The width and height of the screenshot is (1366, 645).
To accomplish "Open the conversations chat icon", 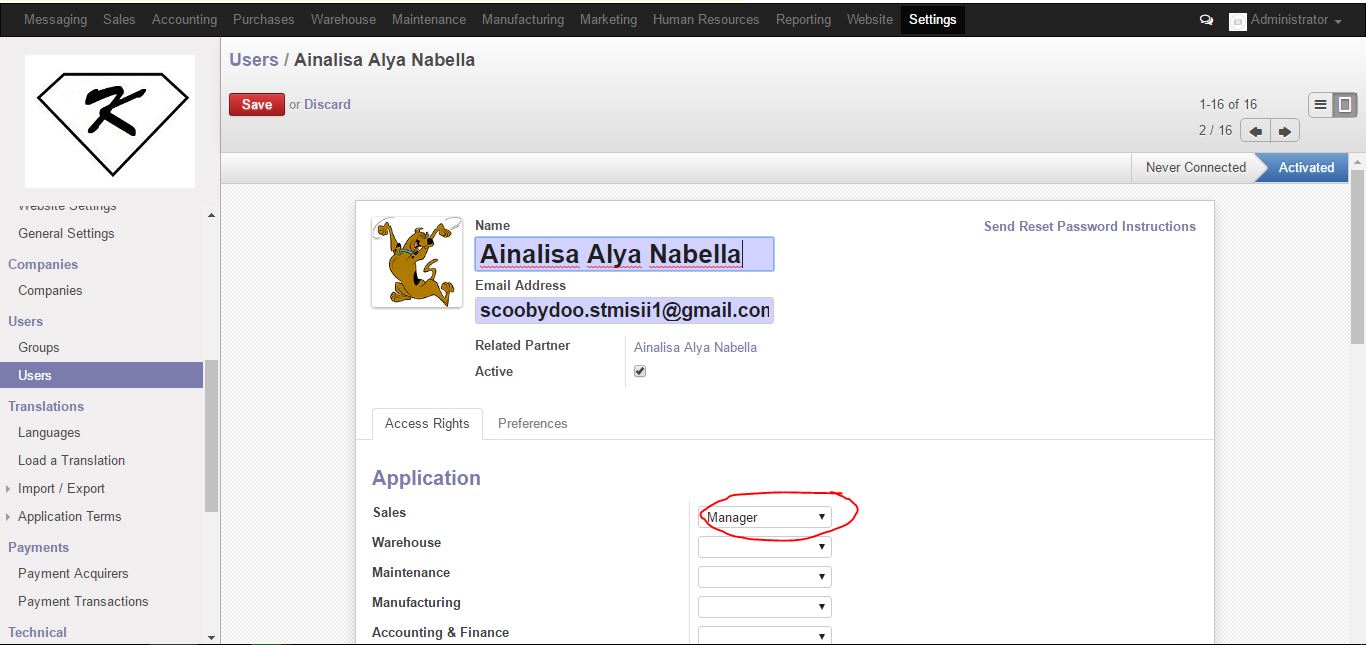I will coord(1206,20).
